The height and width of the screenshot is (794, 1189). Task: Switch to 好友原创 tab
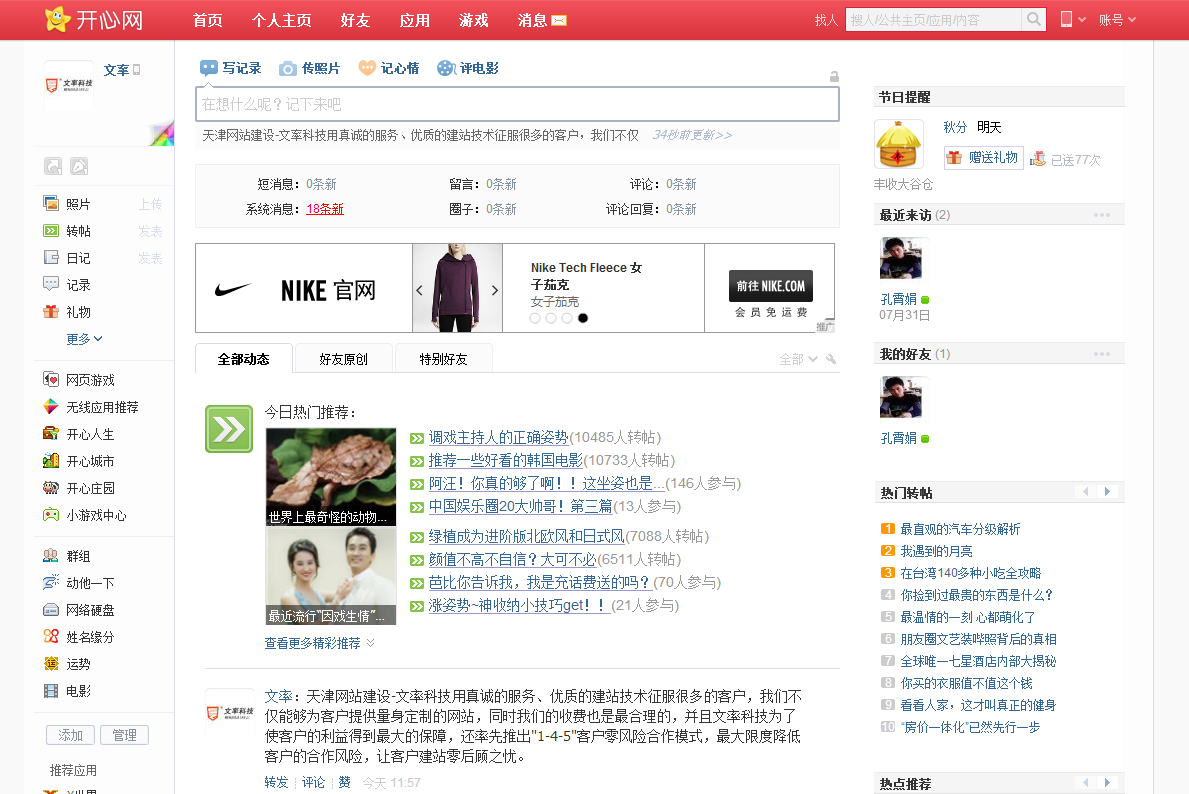click(x=343, y=359)
